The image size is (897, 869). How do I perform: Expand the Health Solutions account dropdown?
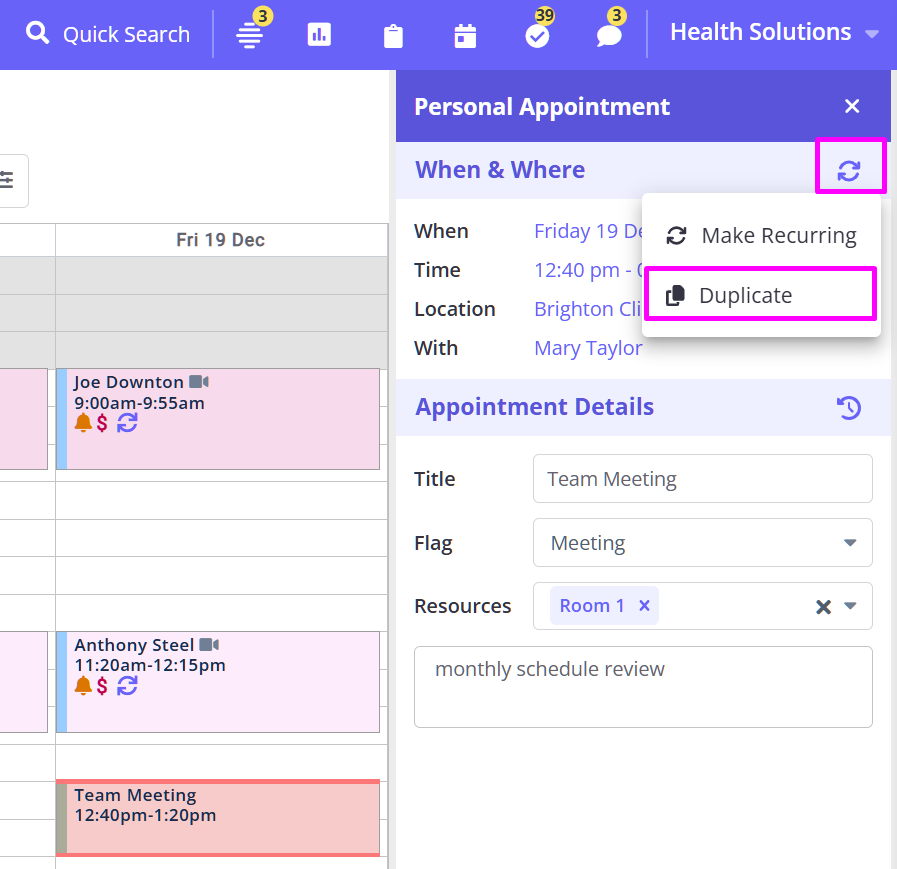point(871,34)
